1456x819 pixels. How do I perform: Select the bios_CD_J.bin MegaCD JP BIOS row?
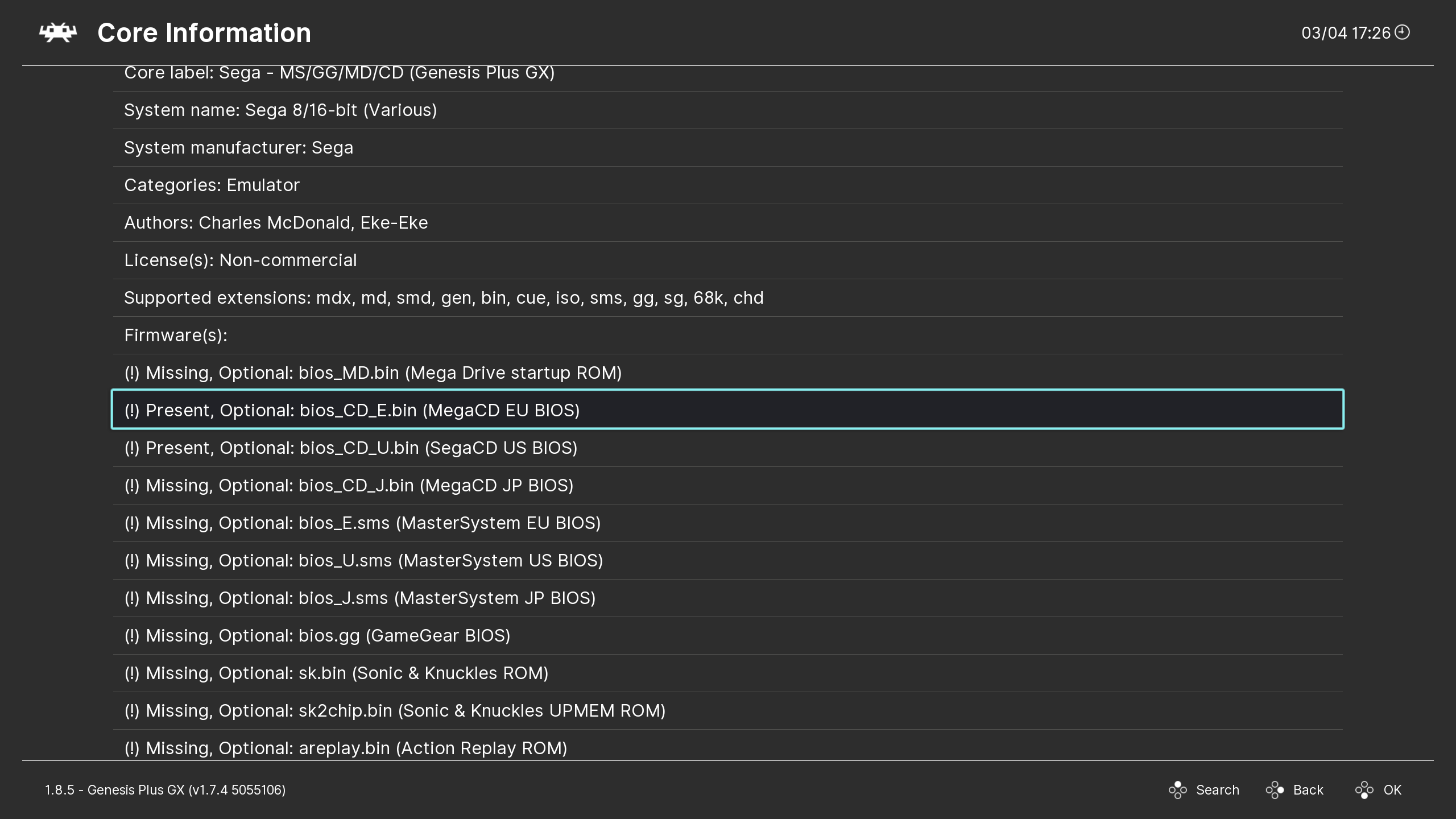pyautogui.click(x=727, y=485)
